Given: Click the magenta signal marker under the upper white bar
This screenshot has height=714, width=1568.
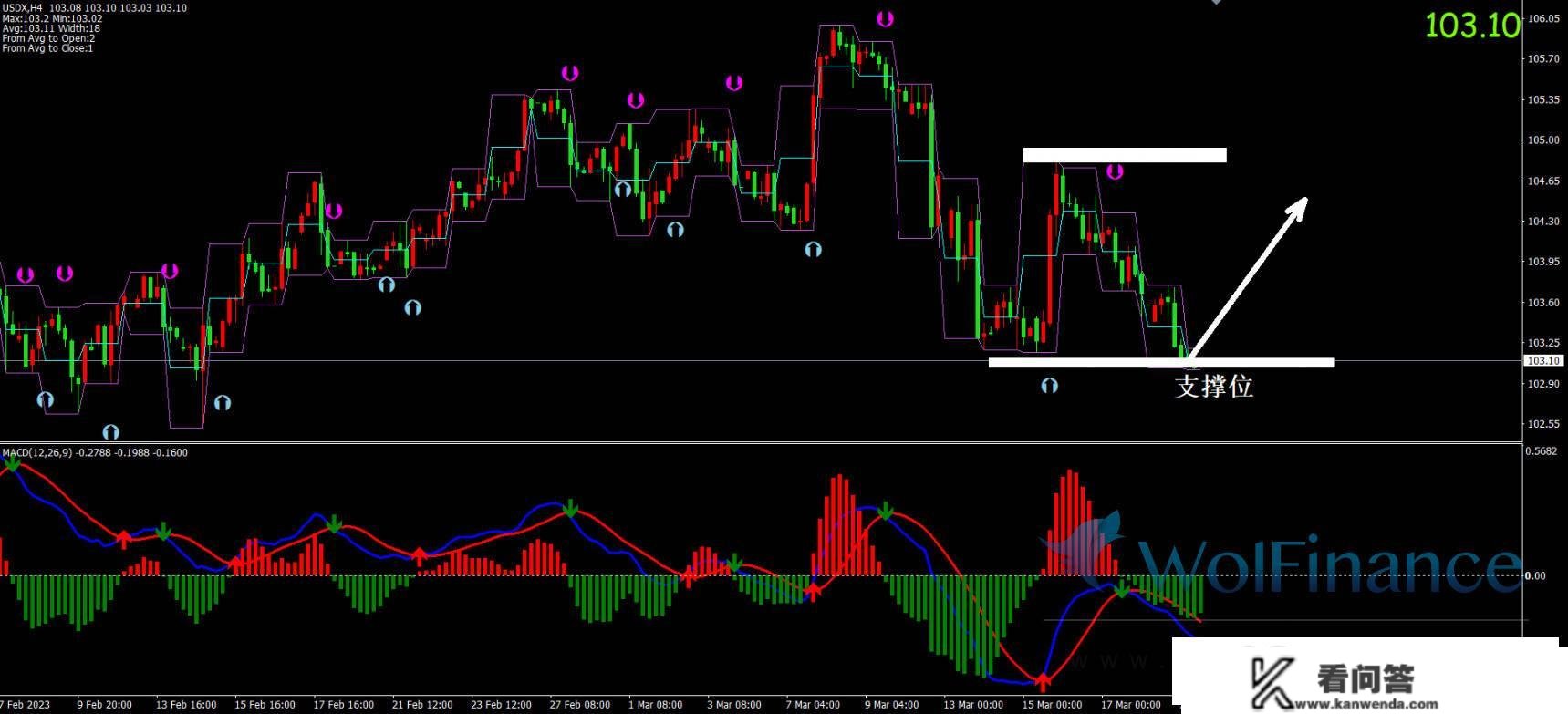Looking at the screenshot, I should tap(1115, 171).
